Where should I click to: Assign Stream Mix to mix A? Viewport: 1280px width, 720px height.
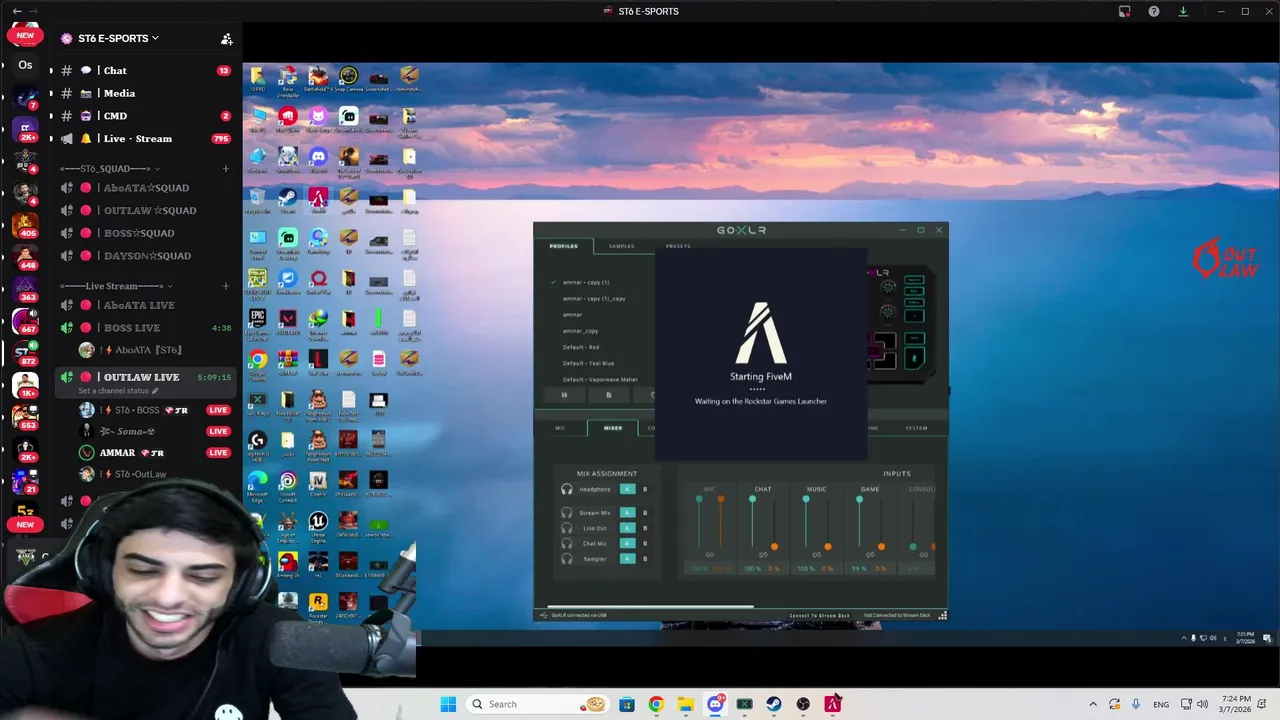(627, 513)
